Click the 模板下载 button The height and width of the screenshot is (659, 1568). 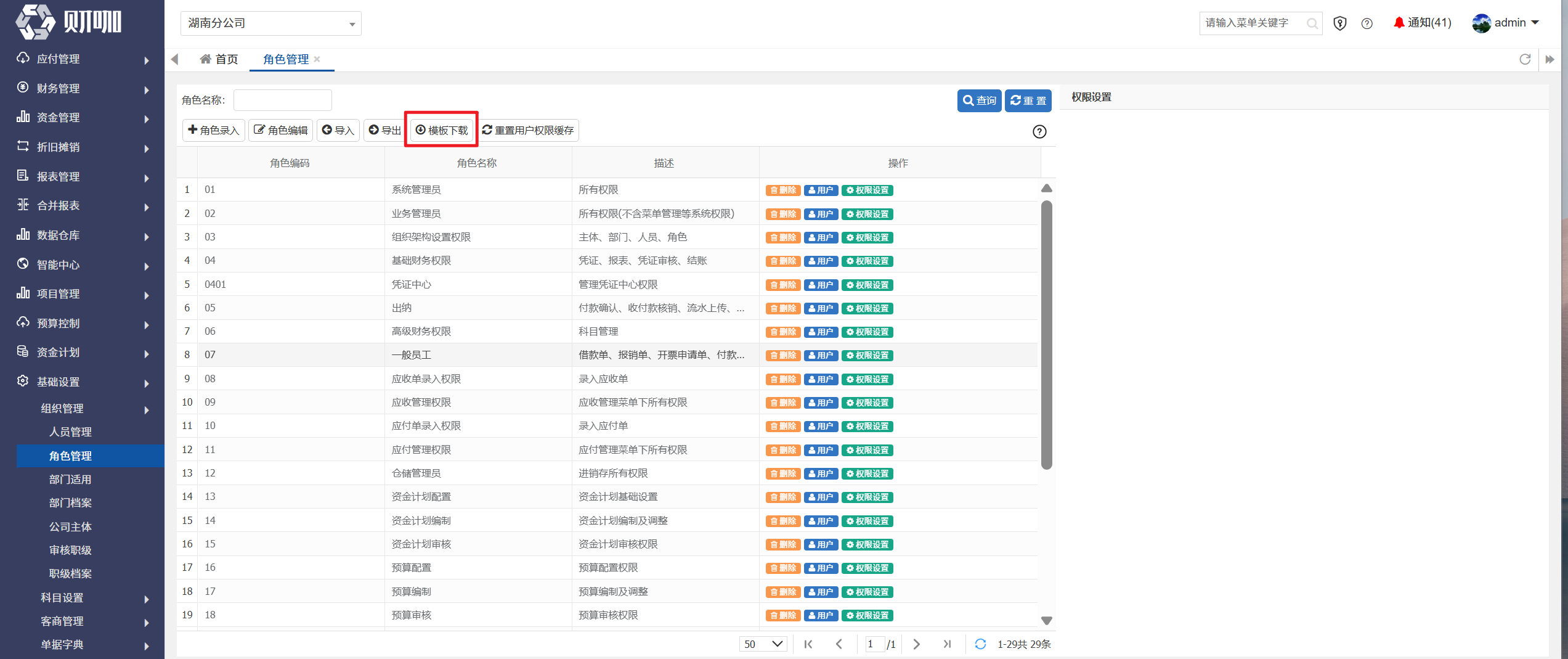[442, 130]
